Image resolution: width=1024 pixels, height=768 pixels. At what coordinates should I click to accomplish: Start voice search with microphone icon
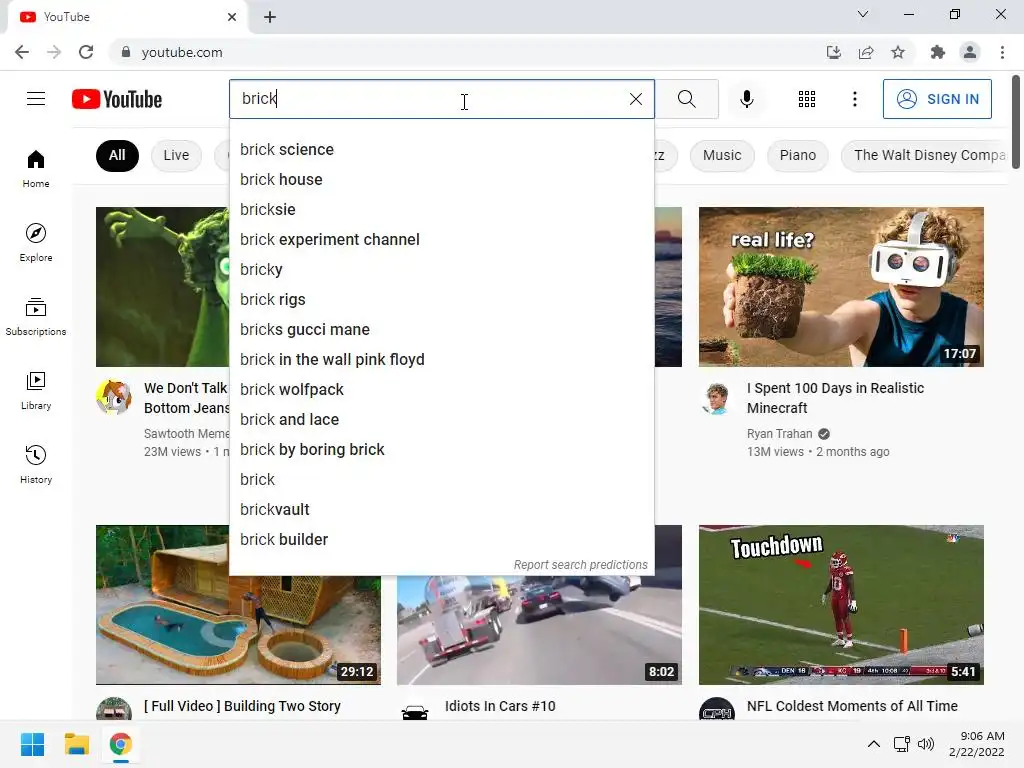point(746,99)
